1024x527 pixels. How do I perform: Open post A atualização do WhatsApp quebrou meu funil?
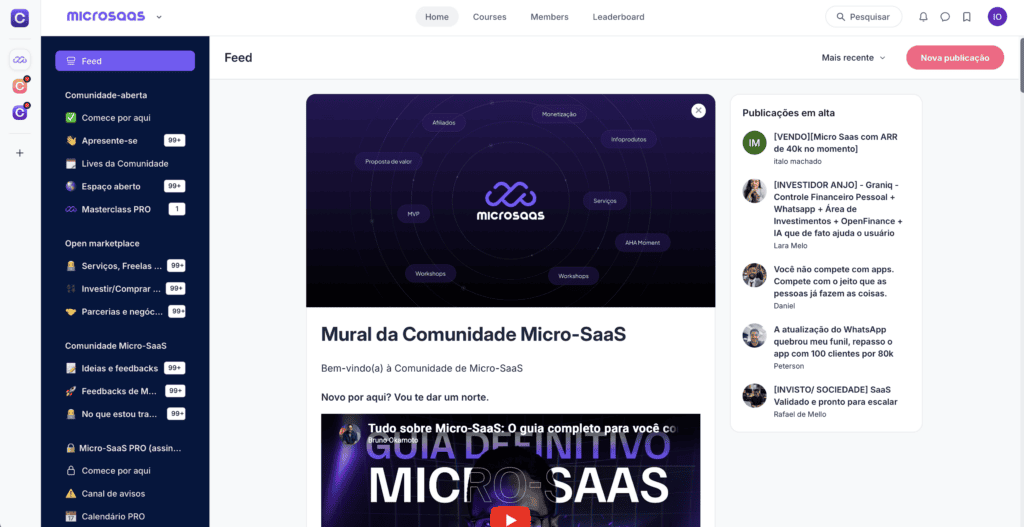click(833, 342)
